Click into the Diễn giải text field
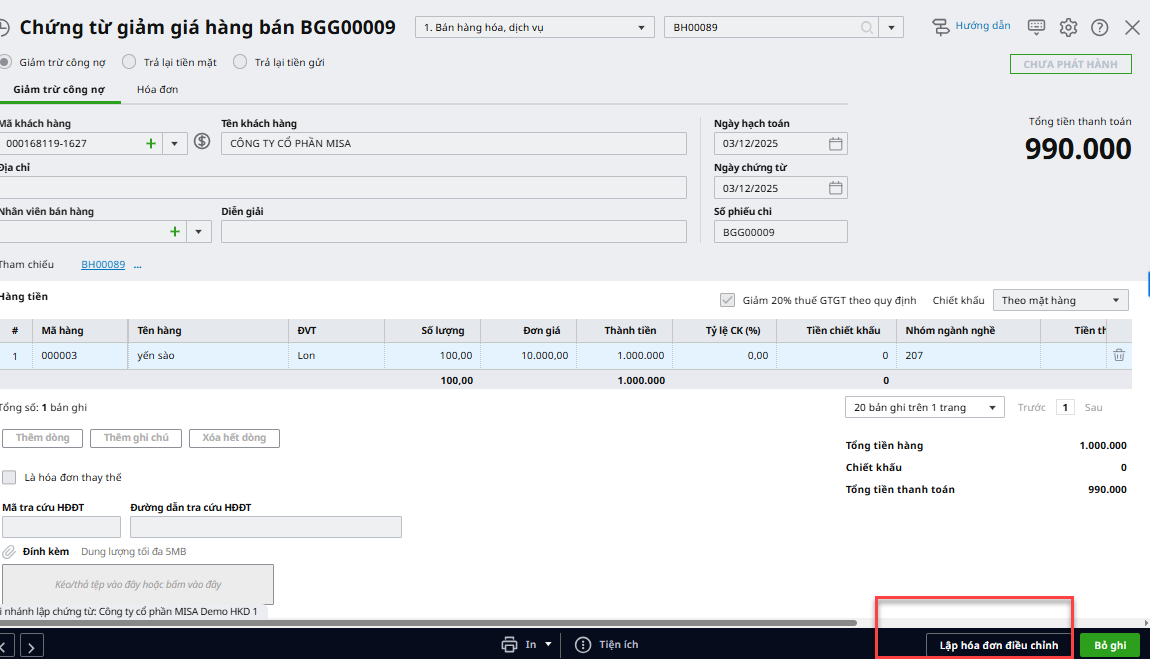 tap(453, 232)
